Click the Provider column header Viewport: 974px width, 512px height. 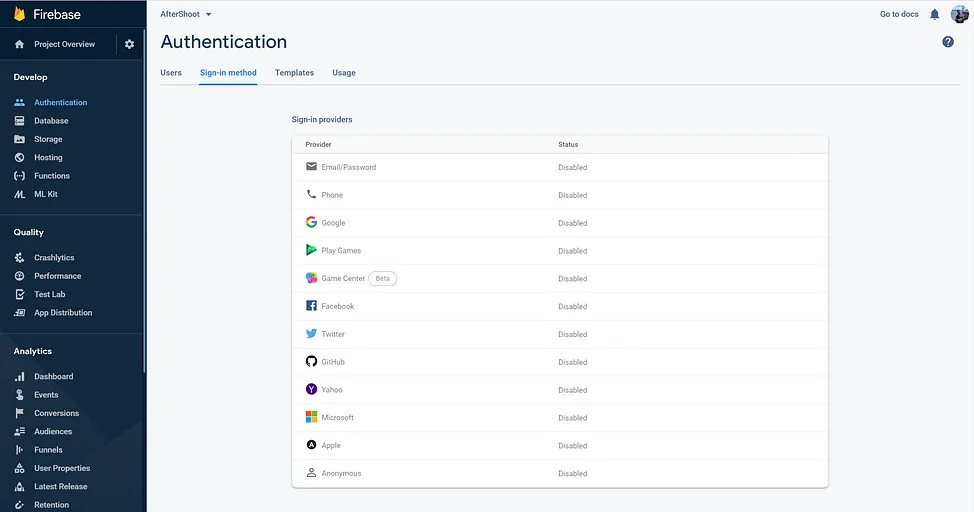(318, 144)
